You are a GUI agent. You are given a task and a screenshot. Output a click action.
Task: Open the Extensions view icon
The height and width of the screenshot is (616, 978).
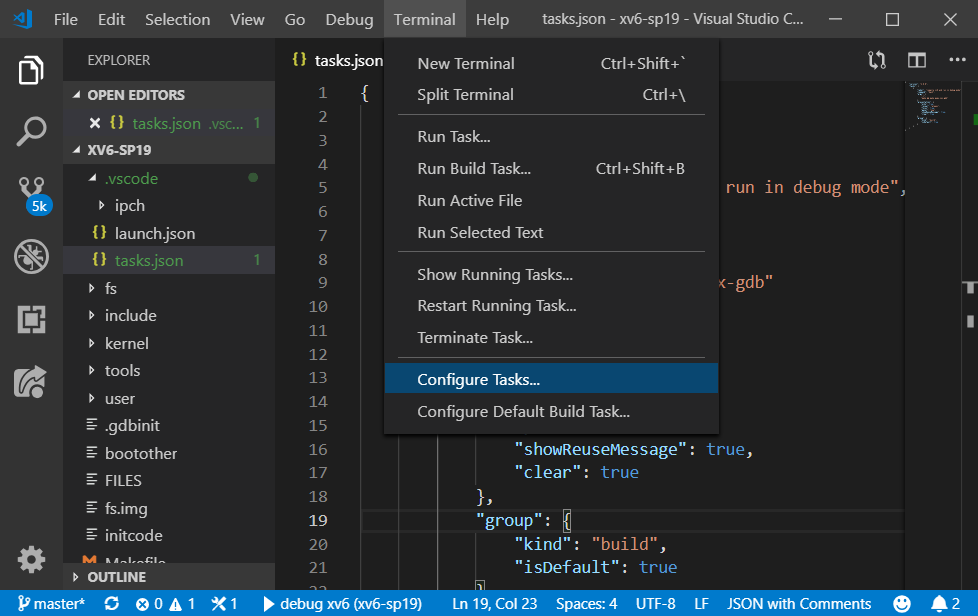pos(31,319)
